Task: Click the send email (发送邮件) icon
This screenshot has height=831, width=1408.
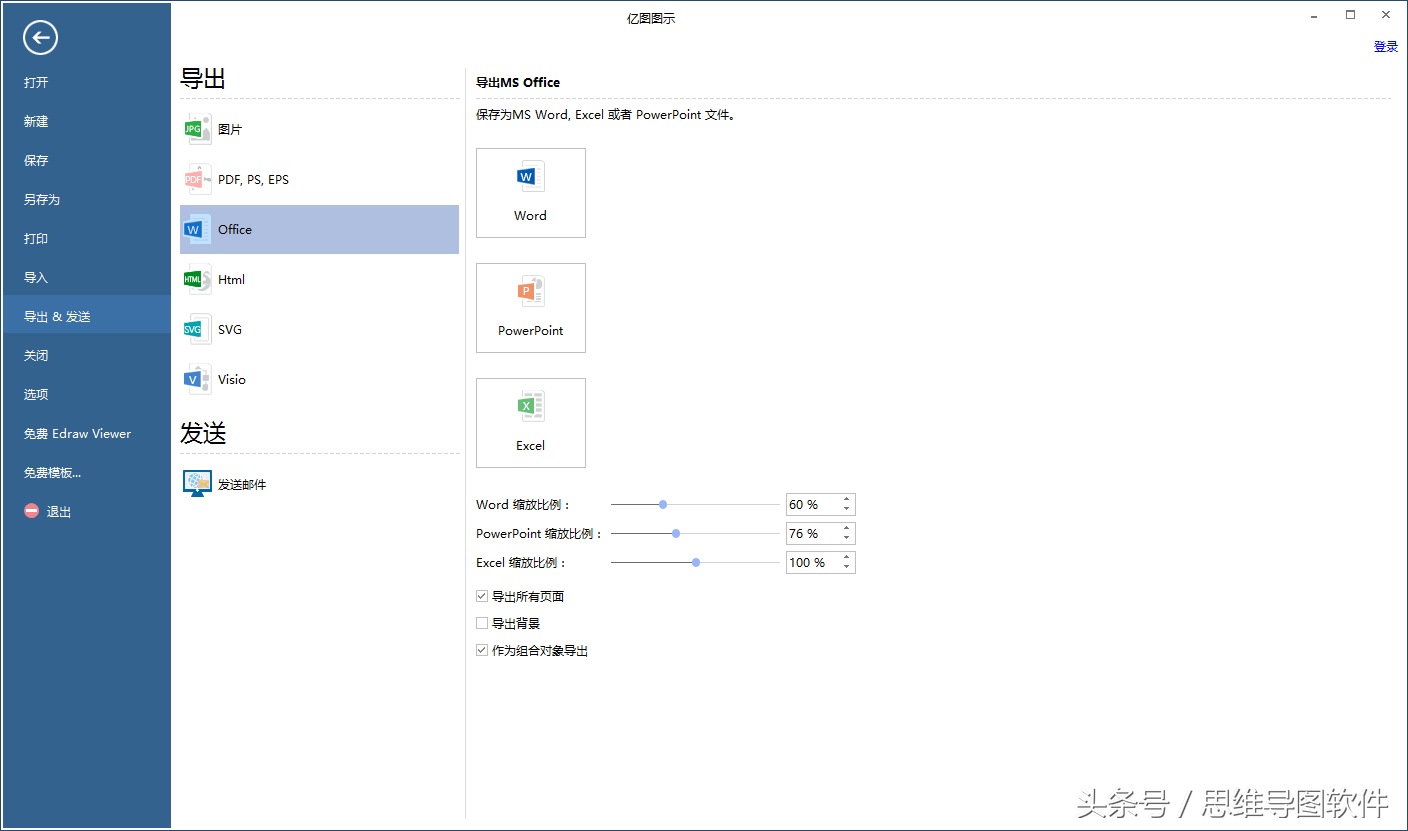Action: [197, 484]
